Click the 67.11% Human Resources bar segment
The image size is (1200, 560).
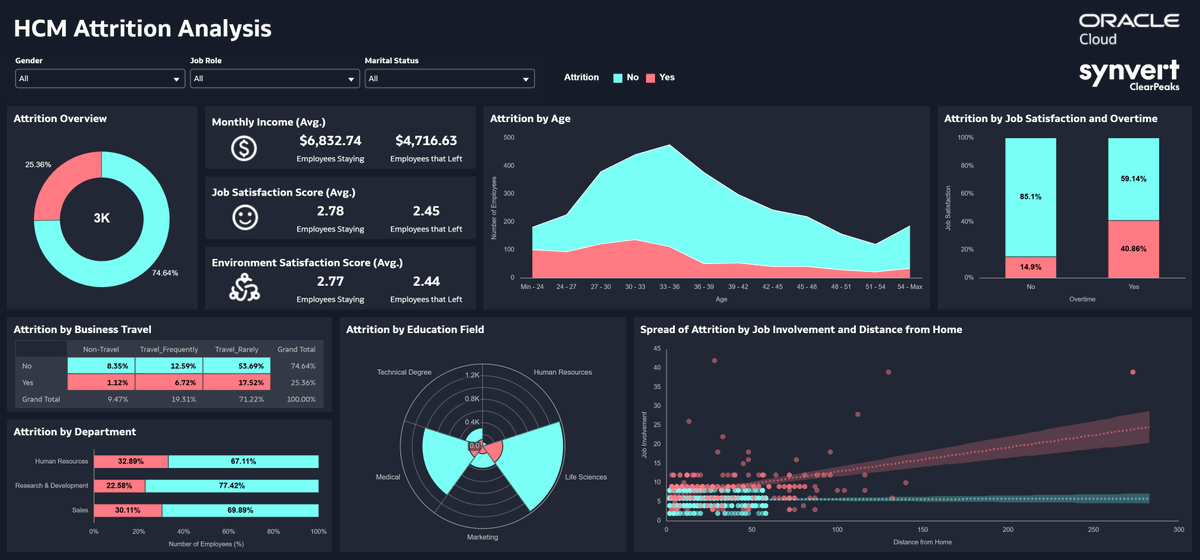pos(243,462)
